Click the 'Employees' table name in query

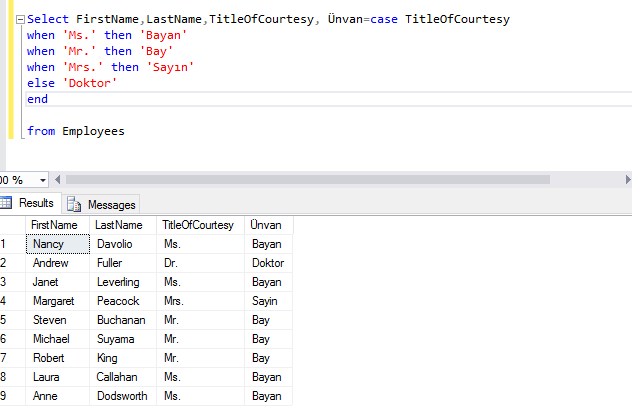[x=94, y=131]
